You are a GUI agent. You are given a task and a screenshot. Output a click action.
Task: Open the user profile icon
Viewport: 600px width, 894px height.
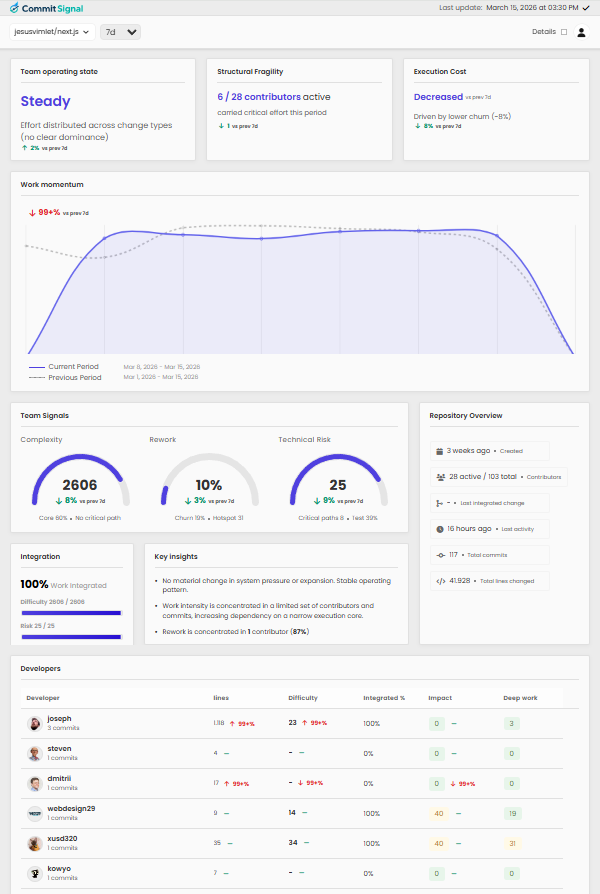pyautogui.click(x=581, y=32)
